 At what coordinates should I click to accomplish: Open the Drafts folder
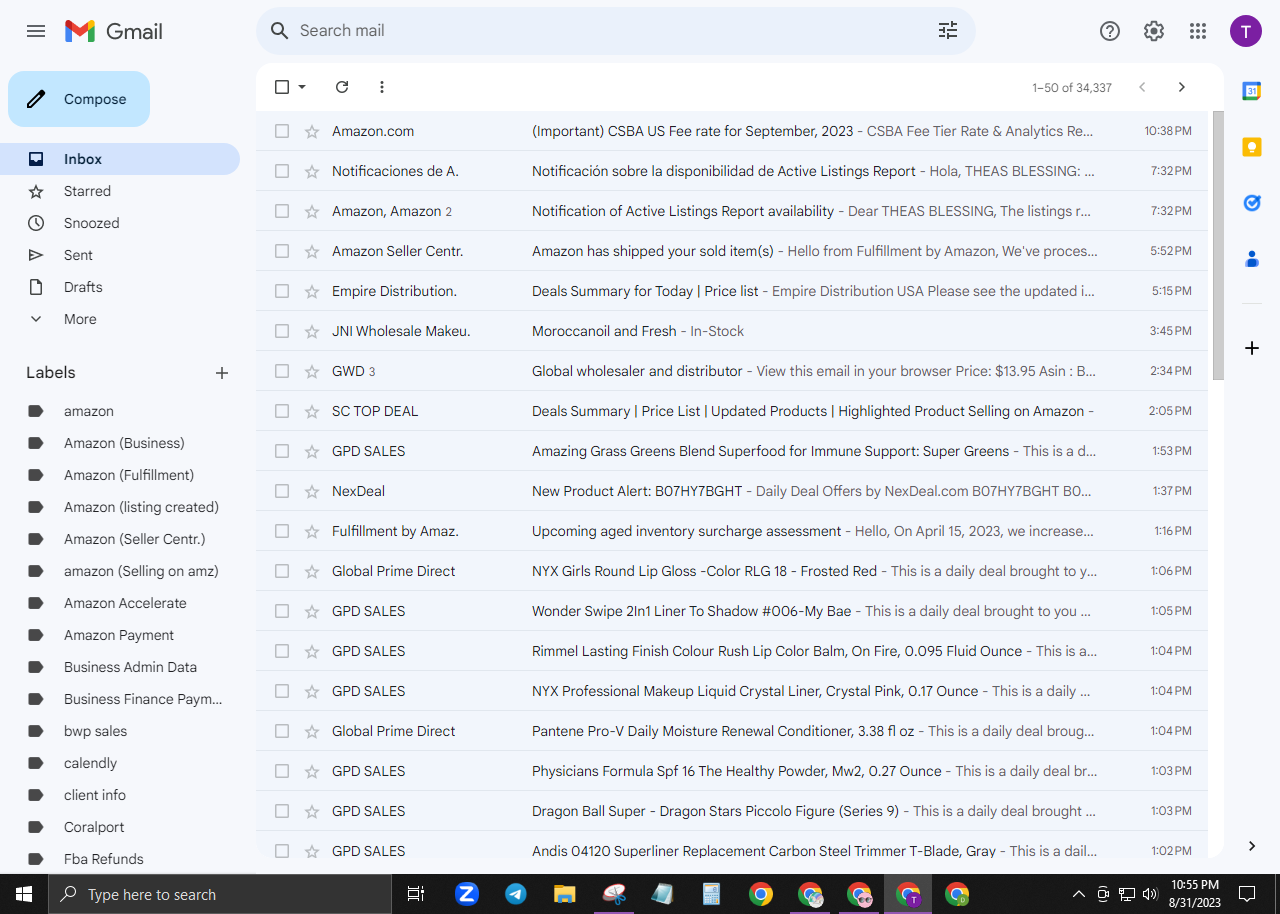[120, 287]
